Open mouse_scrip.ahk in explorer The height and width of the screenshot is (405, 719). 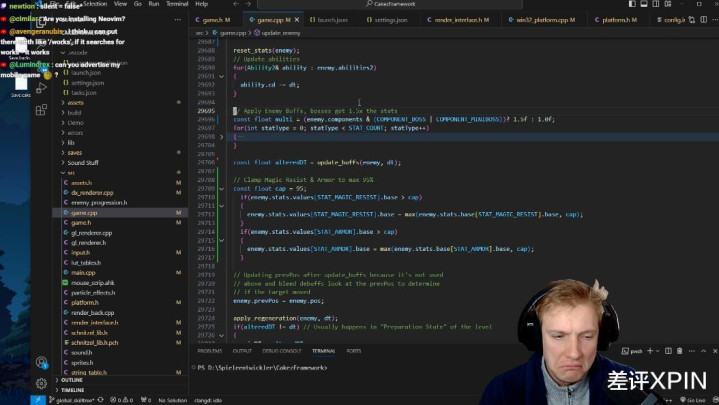(95, 283)
